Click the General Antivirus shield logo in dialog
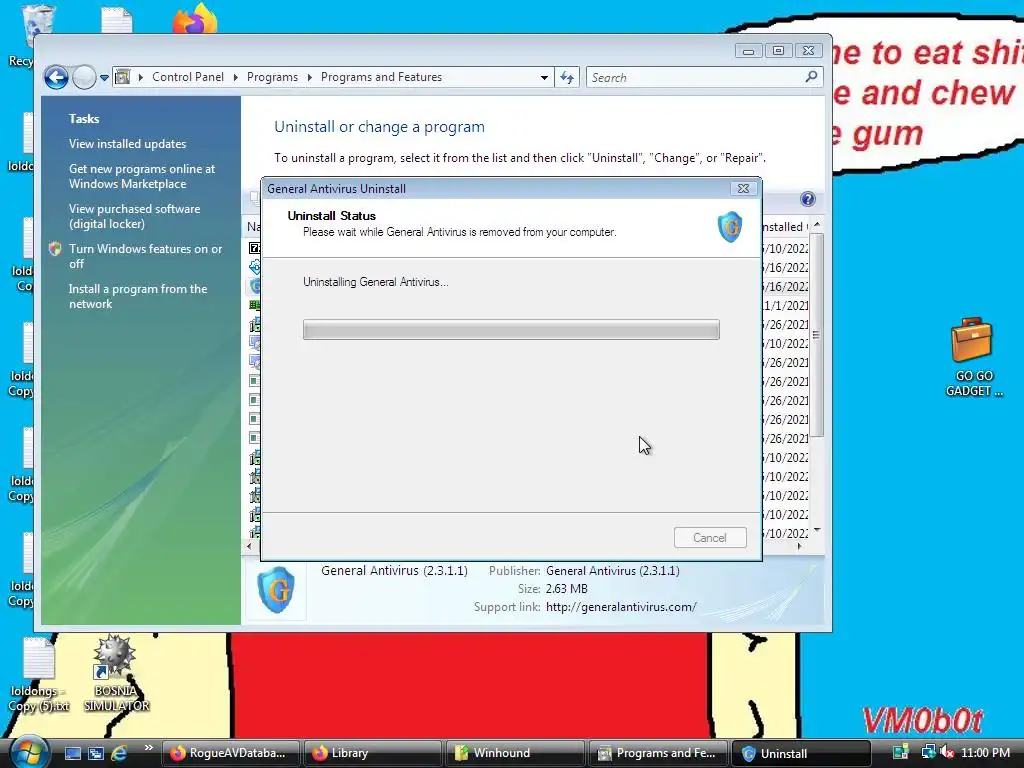Viewport: 1024px width, 768px height. [x=729, y=227]
